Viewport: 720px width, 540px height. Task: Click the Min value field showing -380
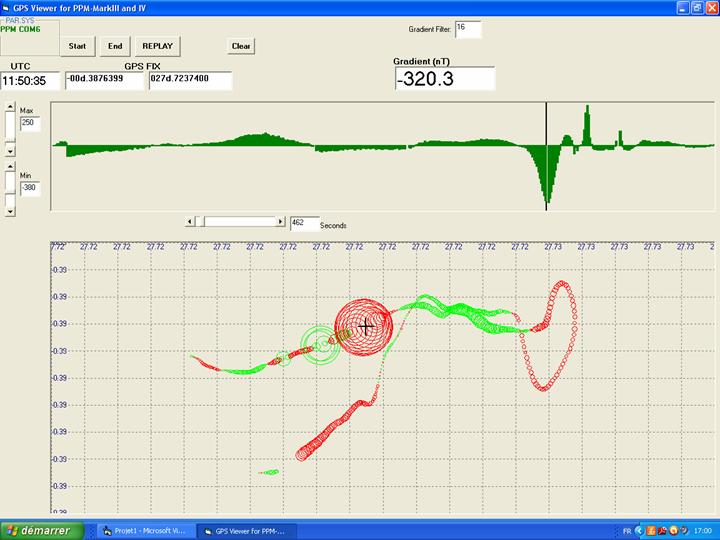click(30, 187)
